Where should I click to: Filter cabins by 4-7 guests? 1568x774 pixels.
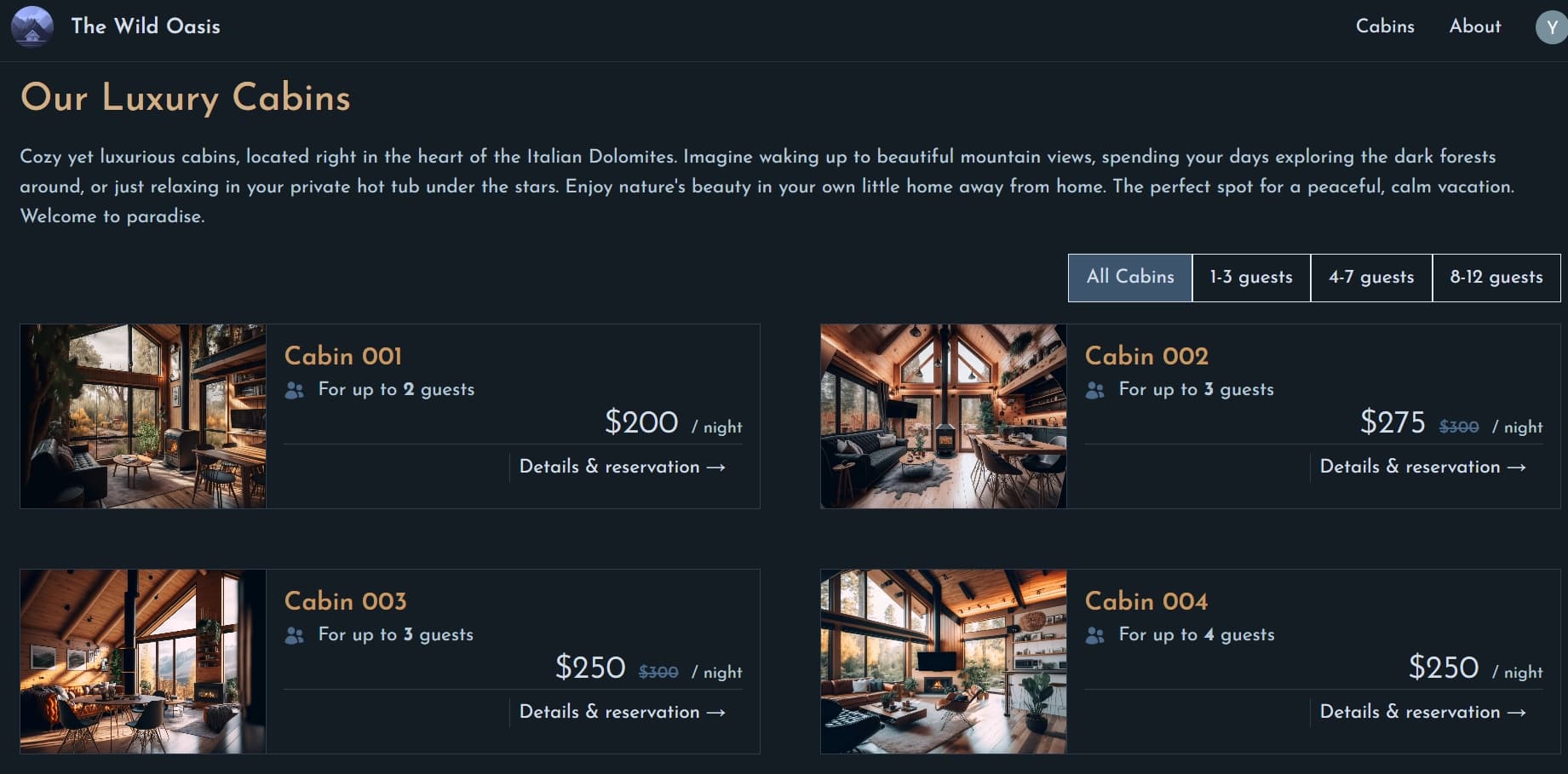(x=1371, y=278)
